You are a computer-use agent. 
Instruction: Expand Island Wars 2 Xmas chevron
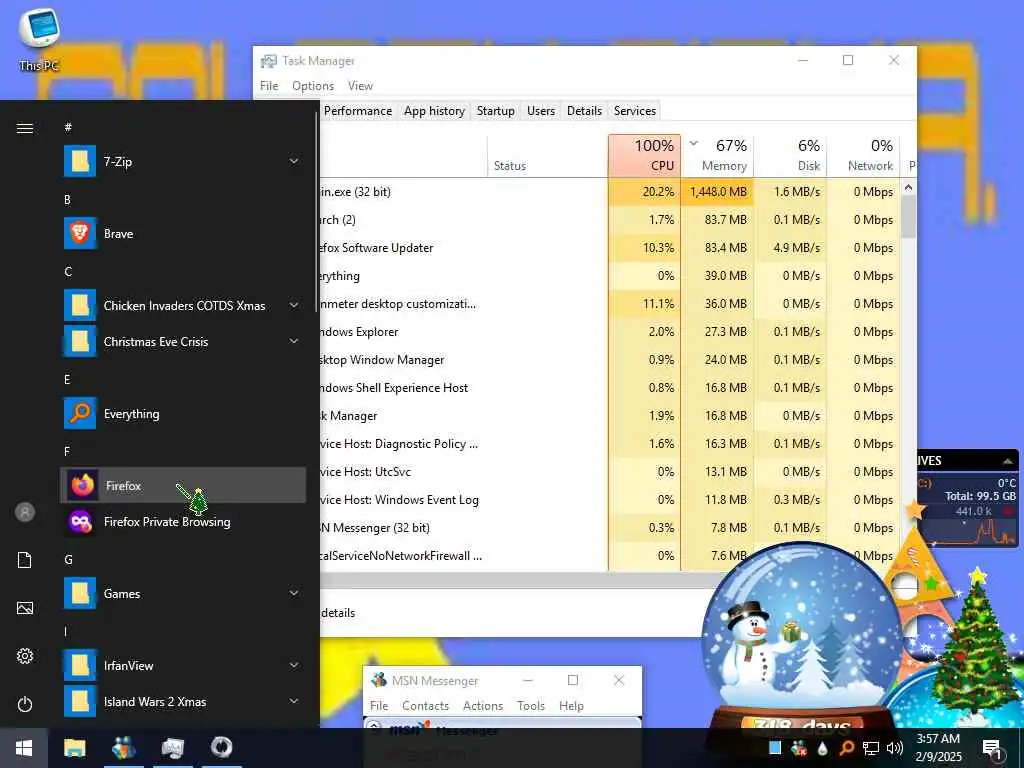pyautogui.click(x=294, y=701)
